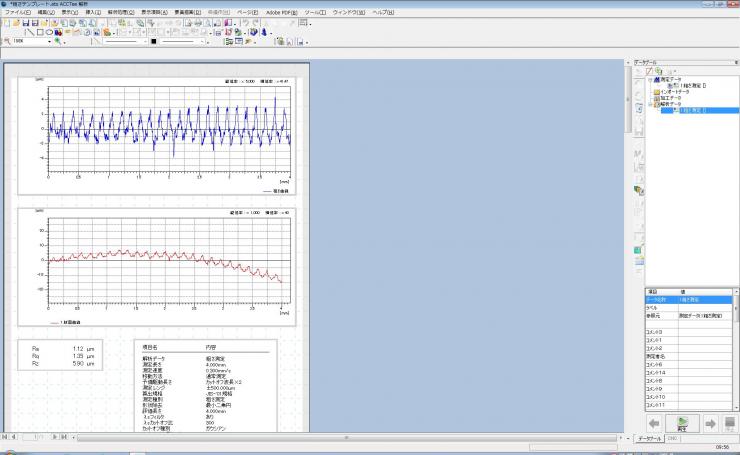
Task: Click the horizontal scrollbar below the document
Action: pyautogui.click(x=347, y=438)
